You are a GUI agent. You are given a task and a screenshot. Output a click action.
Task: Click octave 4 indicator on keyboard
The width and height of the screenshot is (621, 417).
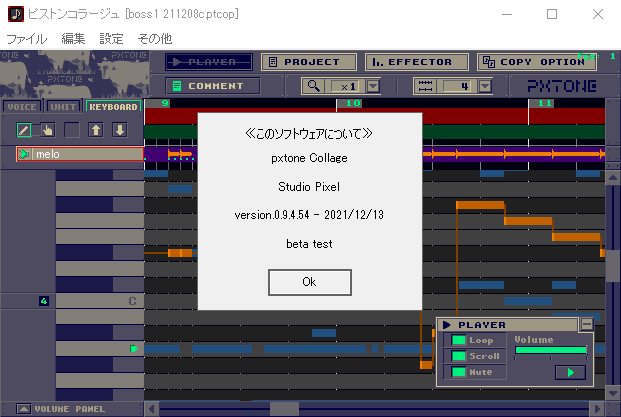(44, 301)
